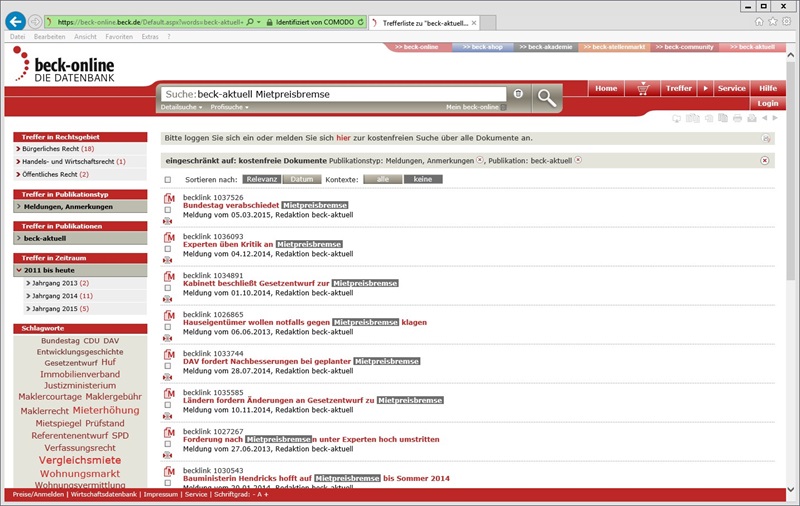800x506 pixels.
Task: Sort results by Datum
Action: pyautogui.click(x=302, y=180)
